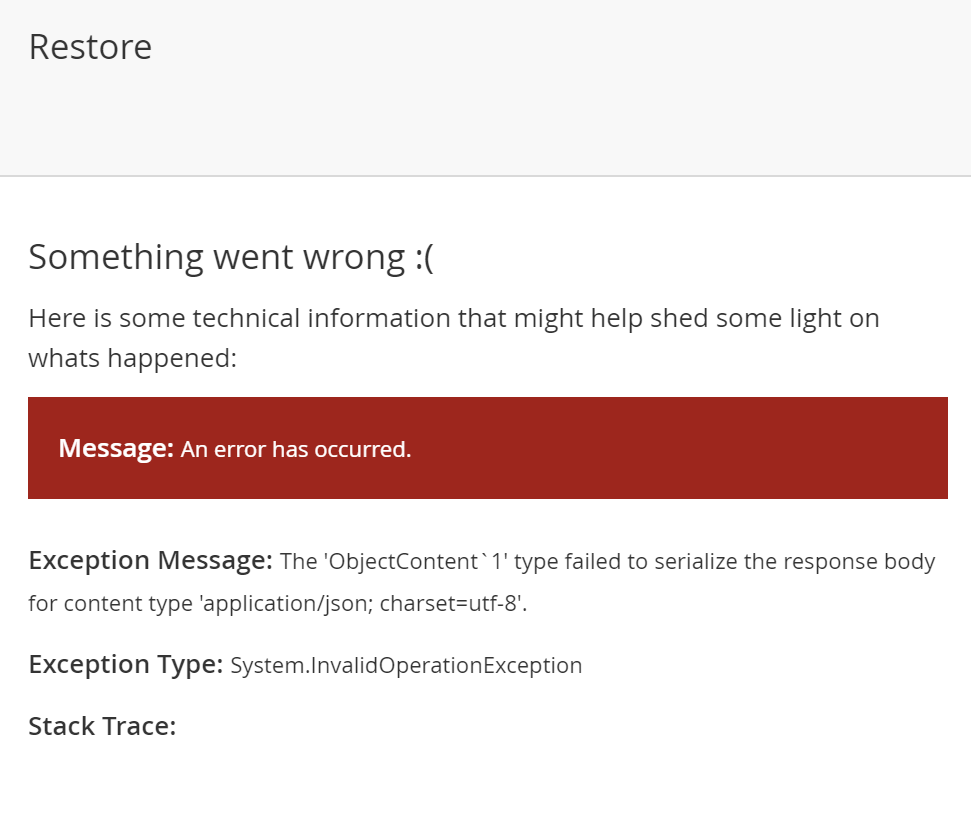
Task: Click the red error message banner
Action: click(x=488, y=448)
